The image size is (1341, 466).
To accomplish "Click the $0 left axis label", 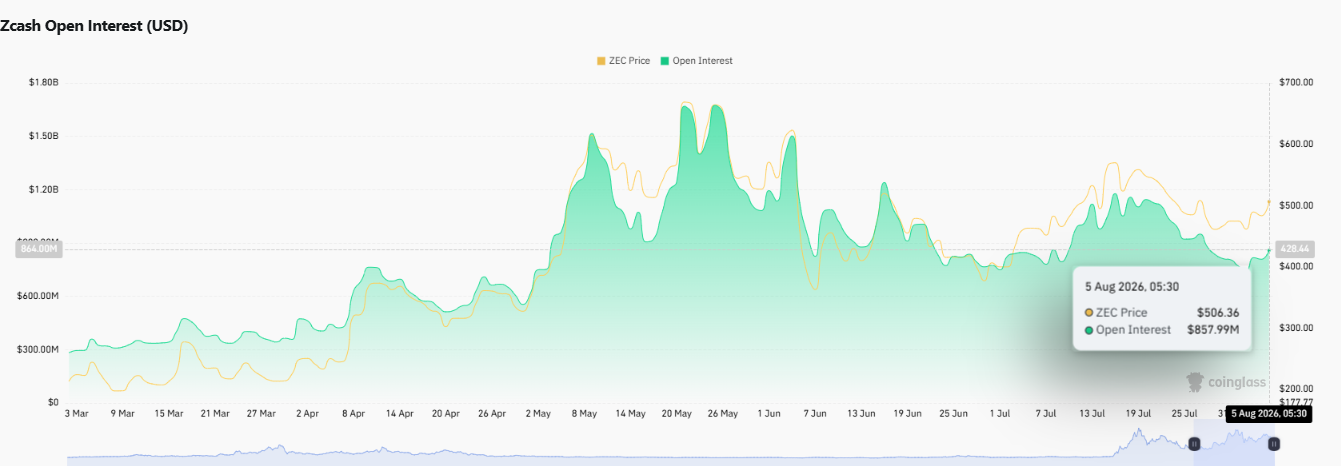I will coord(53,402).
